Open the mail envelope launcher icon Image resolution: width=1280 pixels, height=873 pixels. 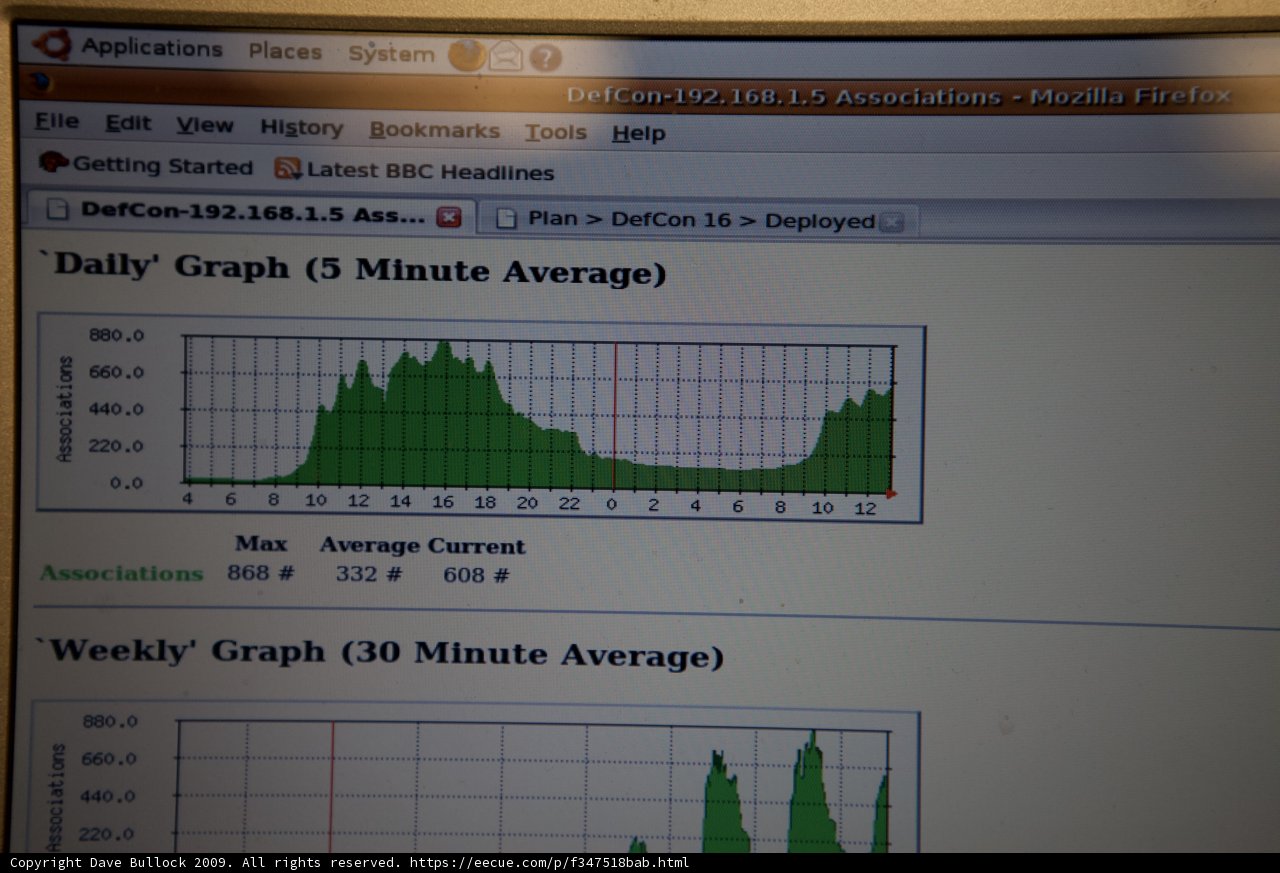click(x=506, y=57)
